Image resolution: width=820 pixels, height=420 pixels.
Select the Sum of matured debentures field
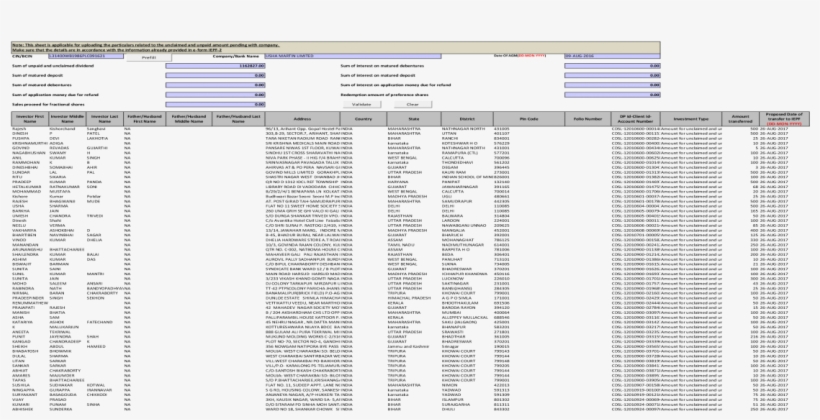(215, 85)
